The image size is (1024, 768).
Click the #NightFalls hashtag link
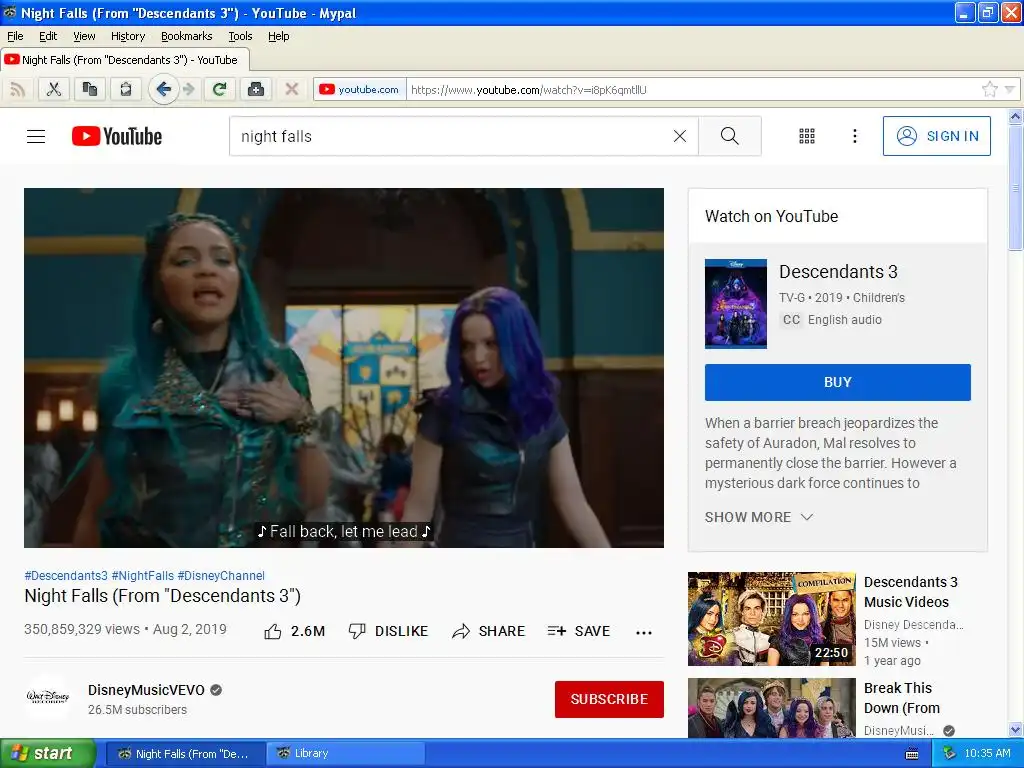(x=142, y=575)
